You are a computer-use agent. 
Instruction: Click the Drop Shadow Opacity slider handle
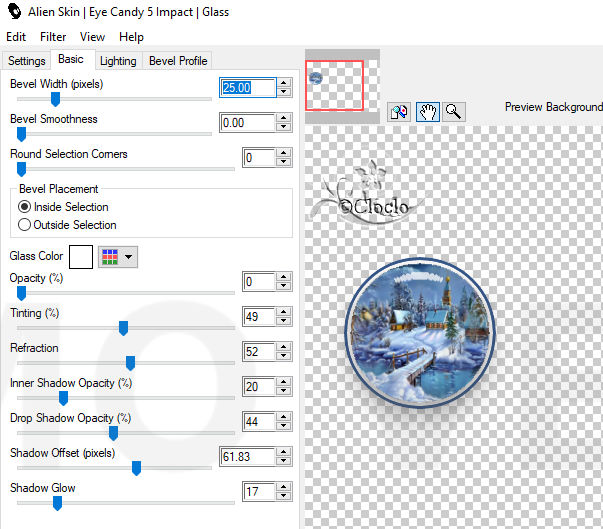[113, 433]
